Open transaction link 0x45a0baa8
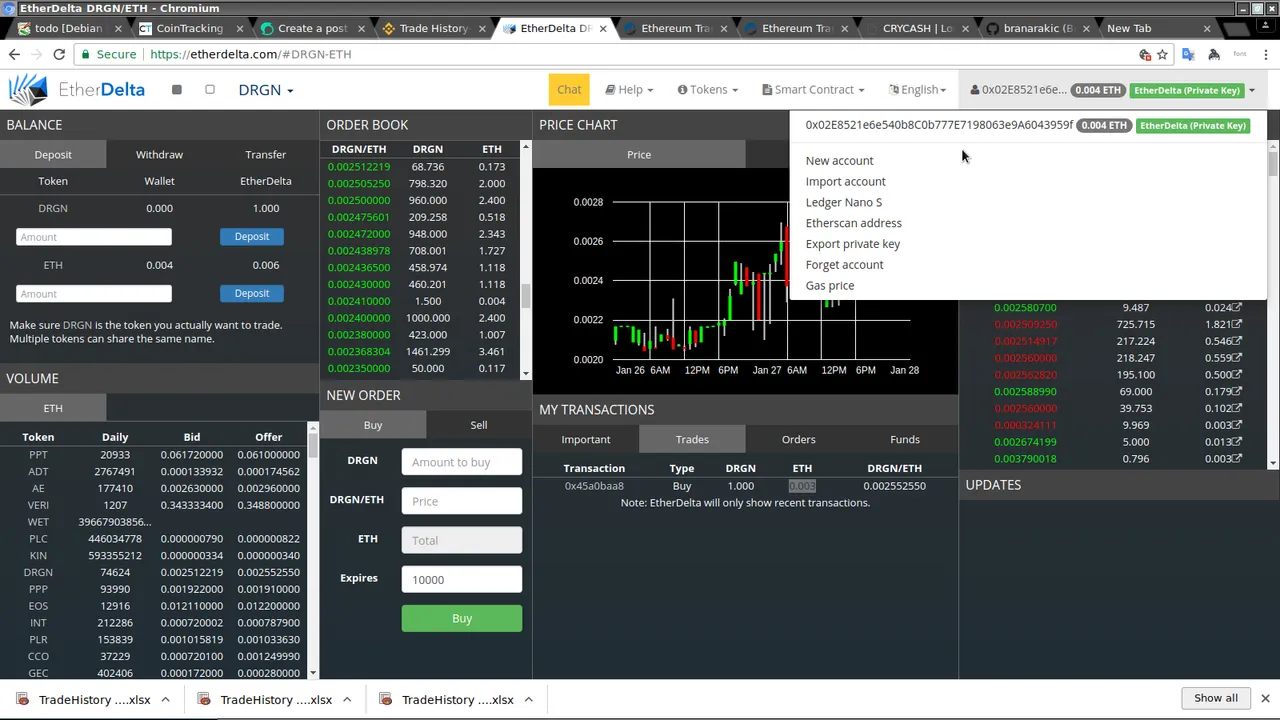Viewport: 1280px width, 720px height. point(594,486)
